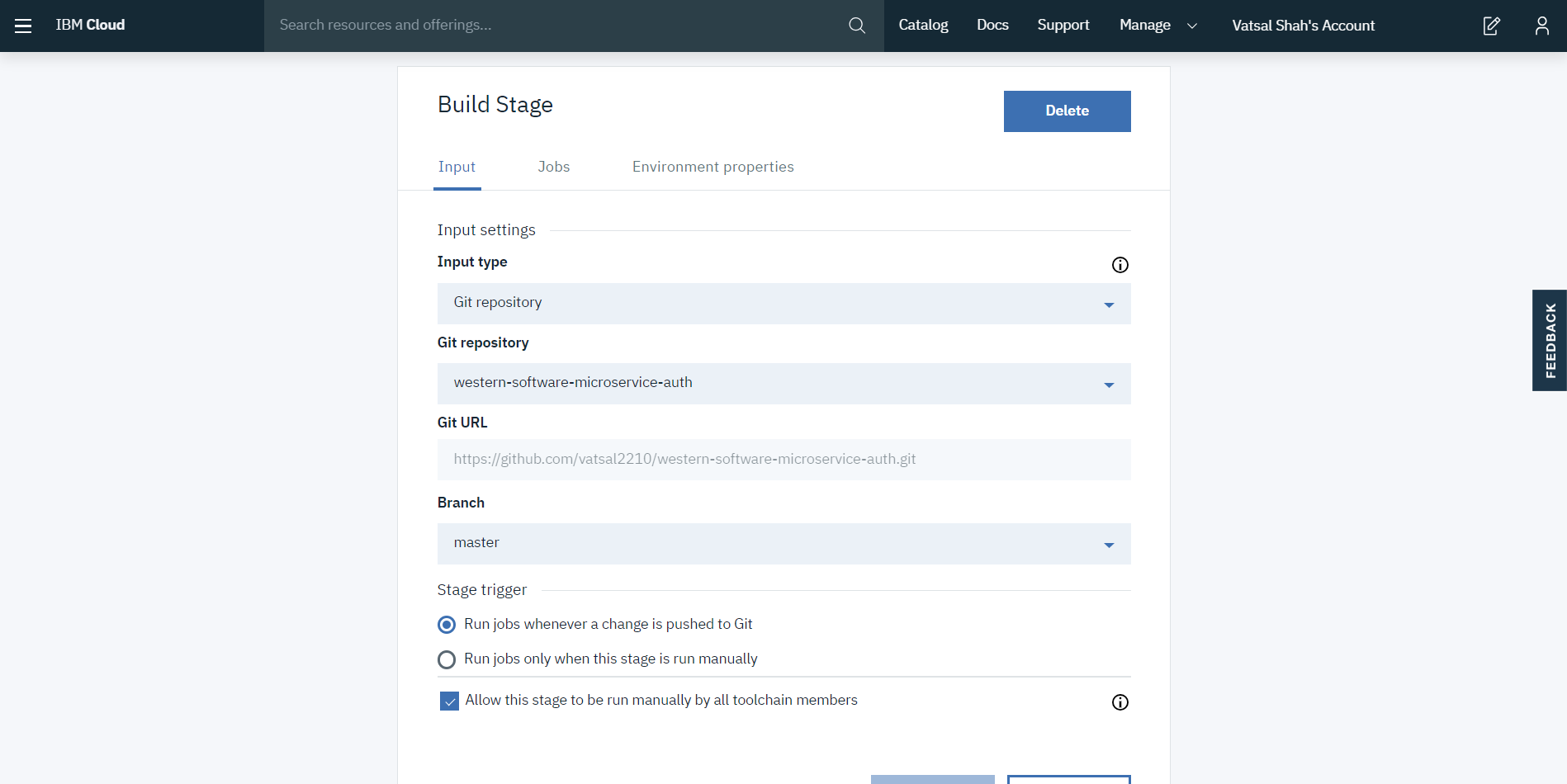The width and height of the screenshot is (1567, 784).
Task: Open the edit notepad icon in header
Action: pos(1491,26)
